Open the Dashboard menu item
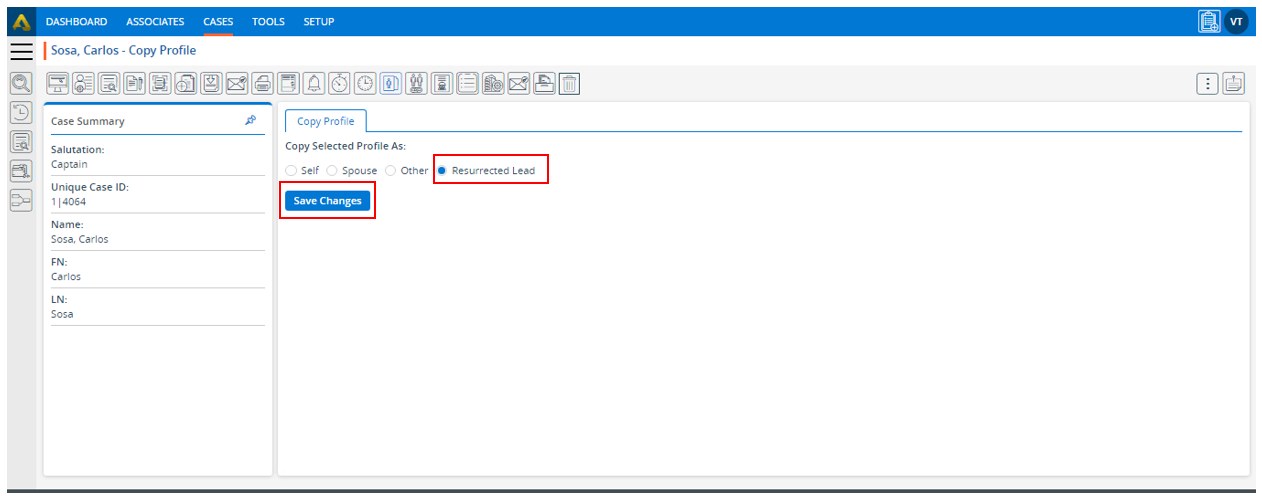 76,21
